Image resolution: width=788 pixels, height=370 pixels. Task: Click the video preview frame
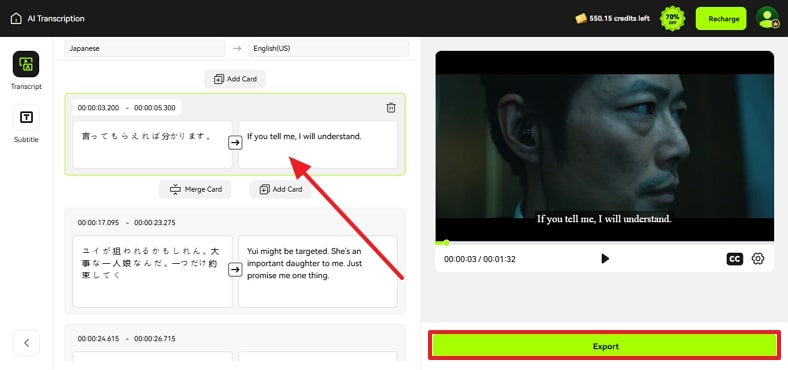coord(605,146)
